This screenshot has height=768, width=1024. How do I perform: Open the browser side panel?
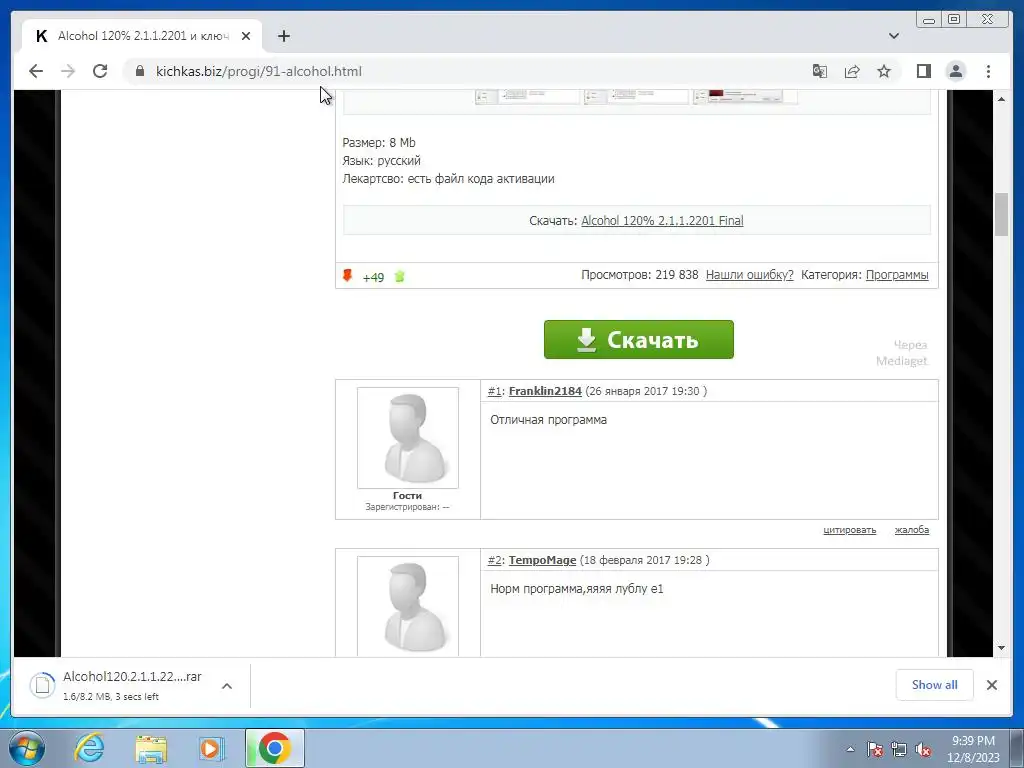point(923,71)
